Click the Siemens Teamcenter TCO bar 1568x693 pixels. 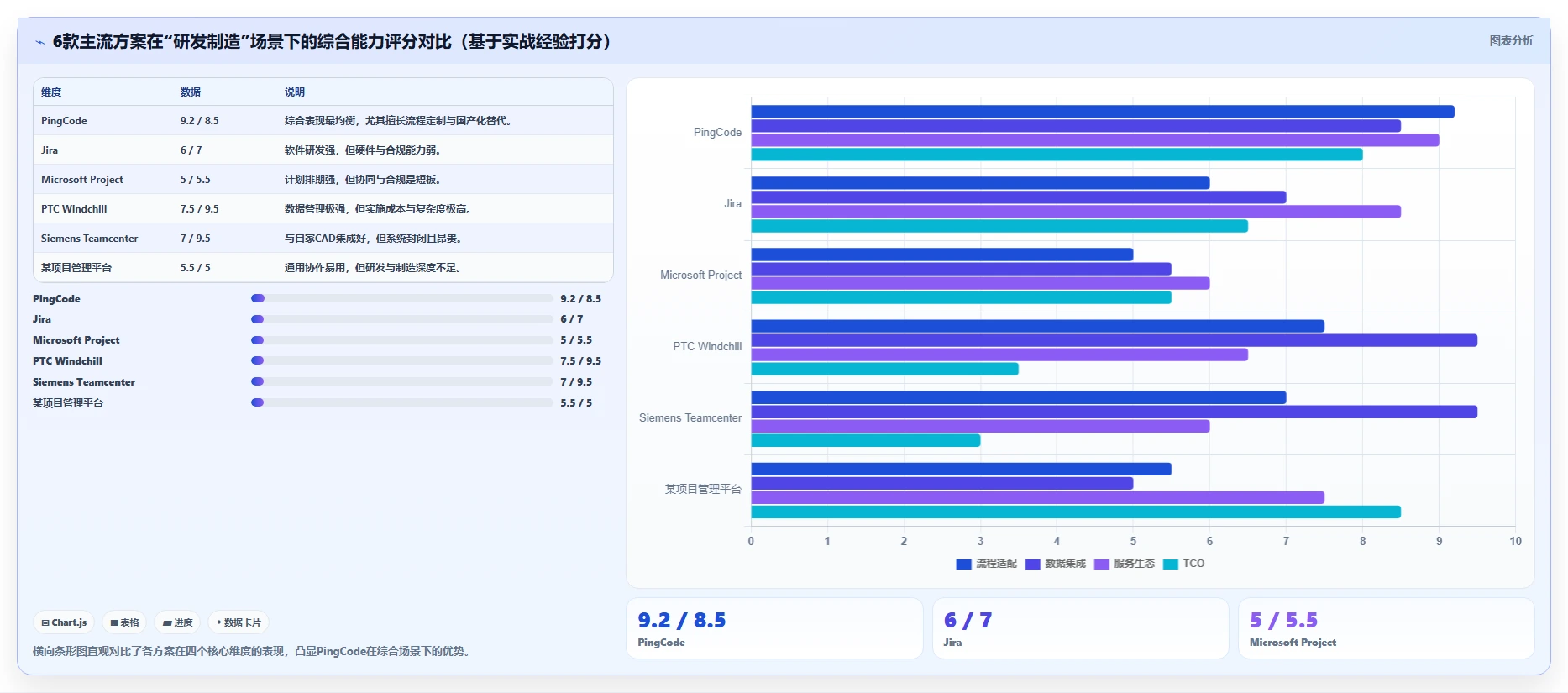pos(865,440)
